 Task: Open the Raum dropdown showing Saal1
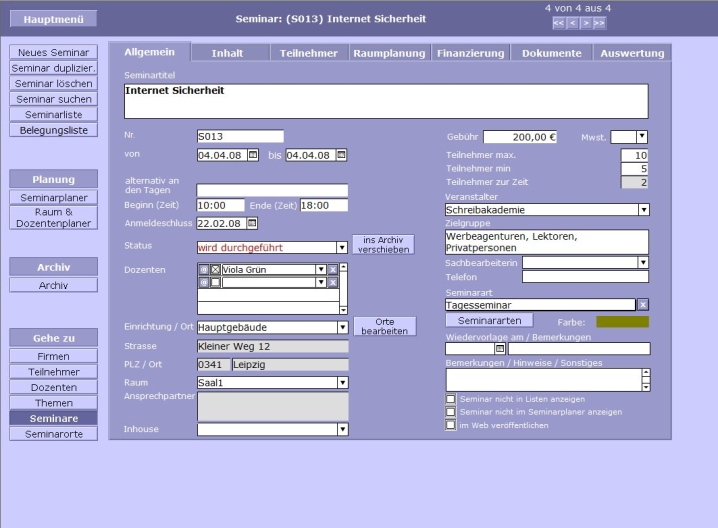[342, 382]
